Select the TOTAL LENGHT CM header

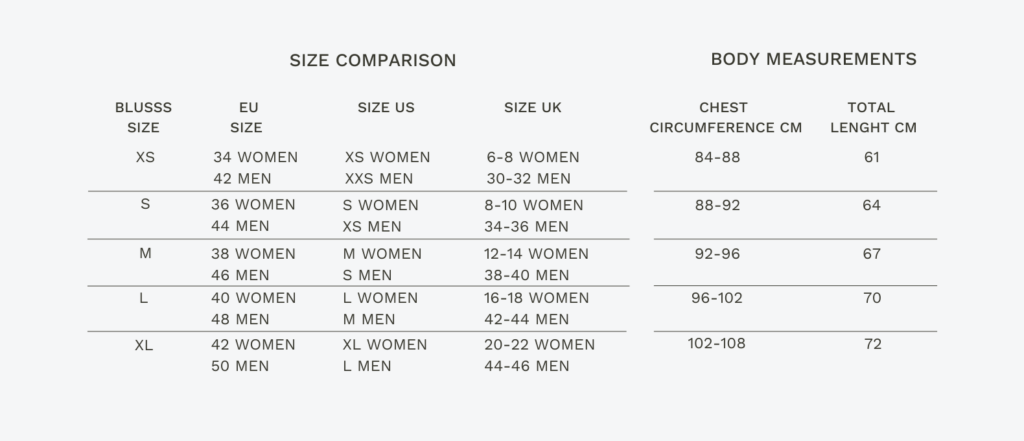(x=872, y=117)
